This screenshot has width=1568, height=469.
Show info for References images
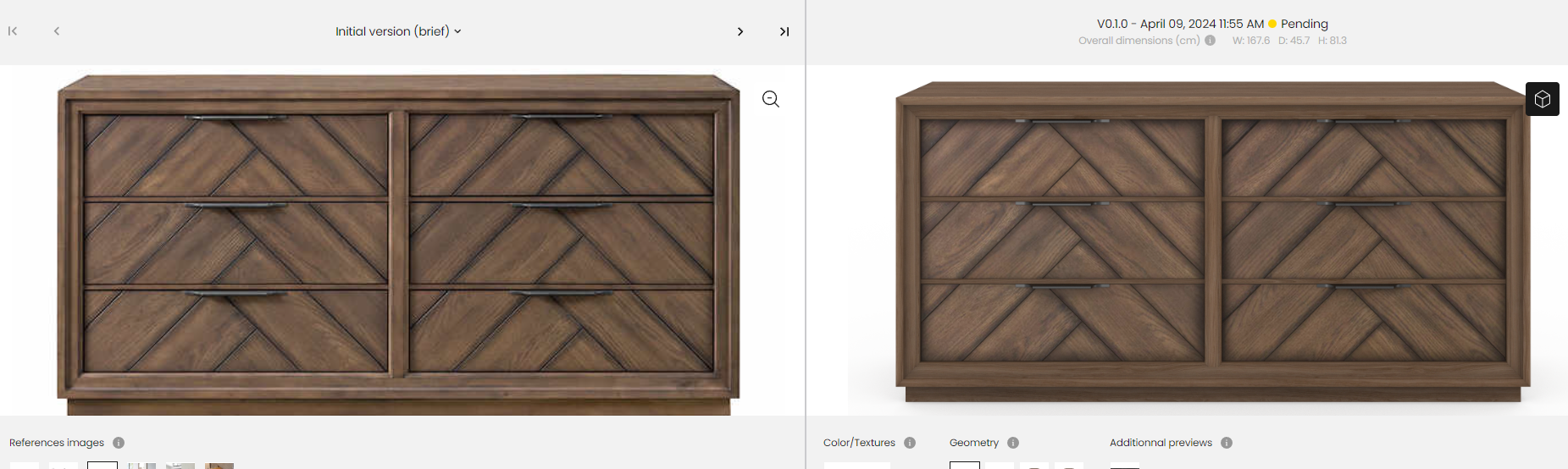pyautogui.click(x=119, y=443)
